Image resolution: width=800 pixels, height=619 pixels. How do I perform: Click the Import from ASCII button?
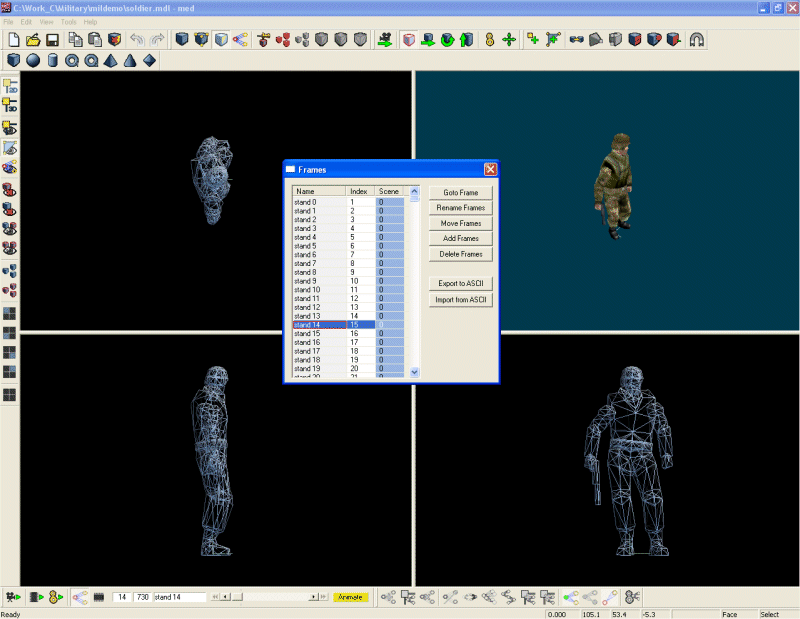pyautogui.click(x=461, y=300)
